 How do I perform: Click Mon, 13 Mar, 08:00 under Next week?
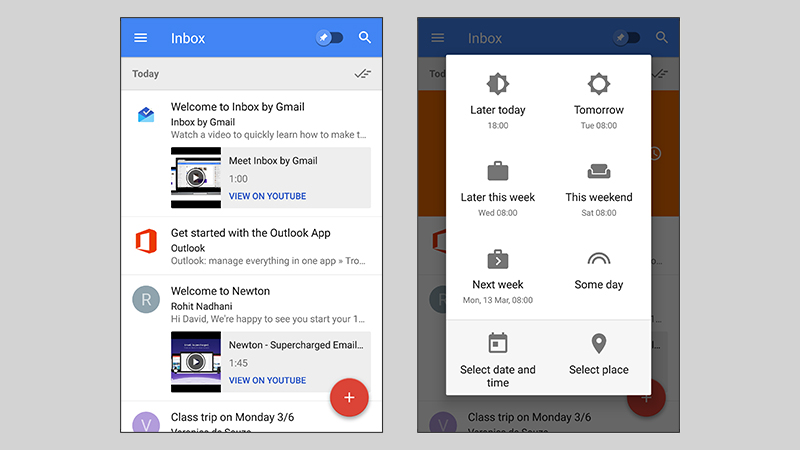click(x=497, y=300)
